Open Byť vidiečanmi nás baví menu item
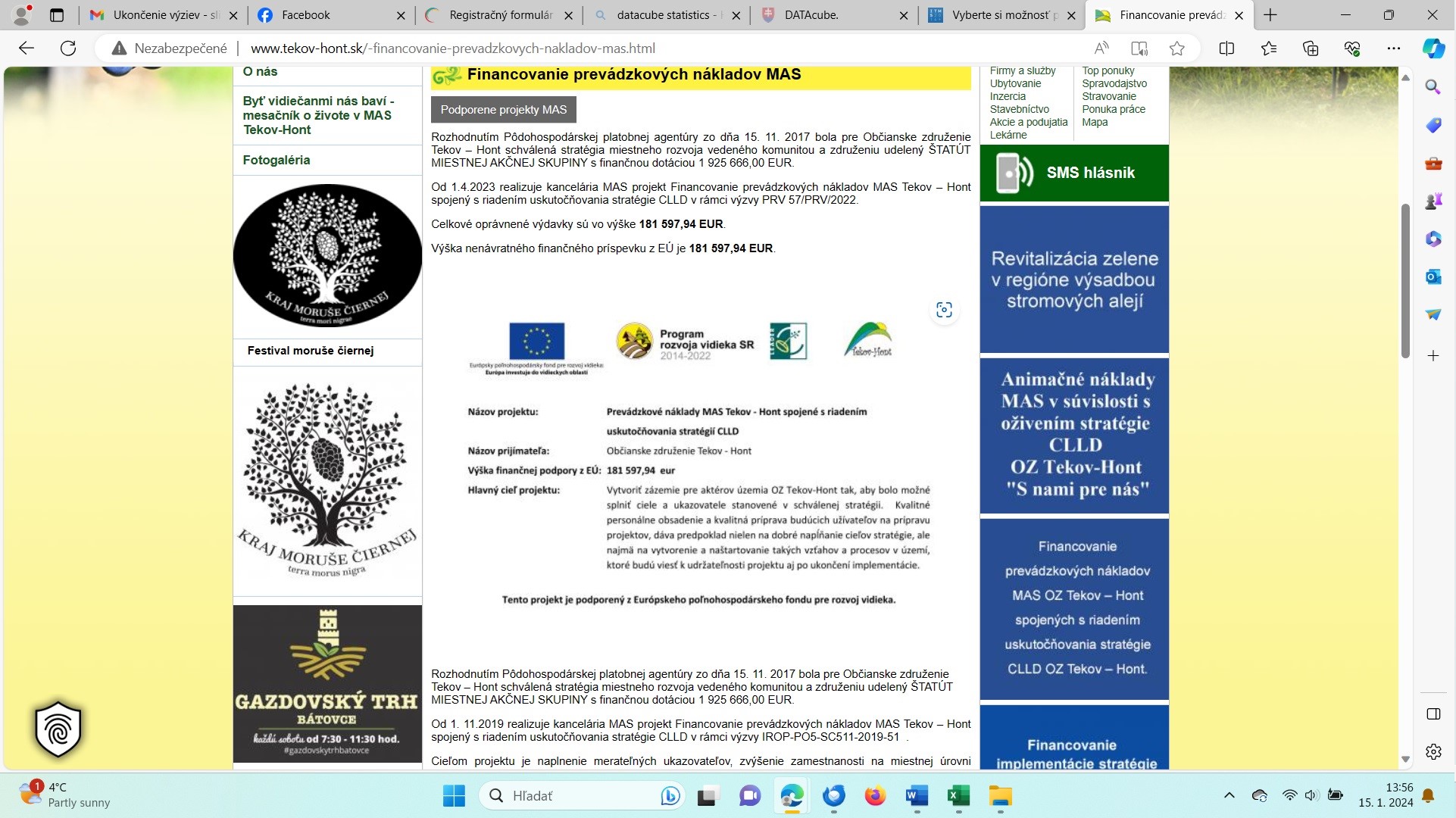The image size is (1456, 818). coord(318,115)
